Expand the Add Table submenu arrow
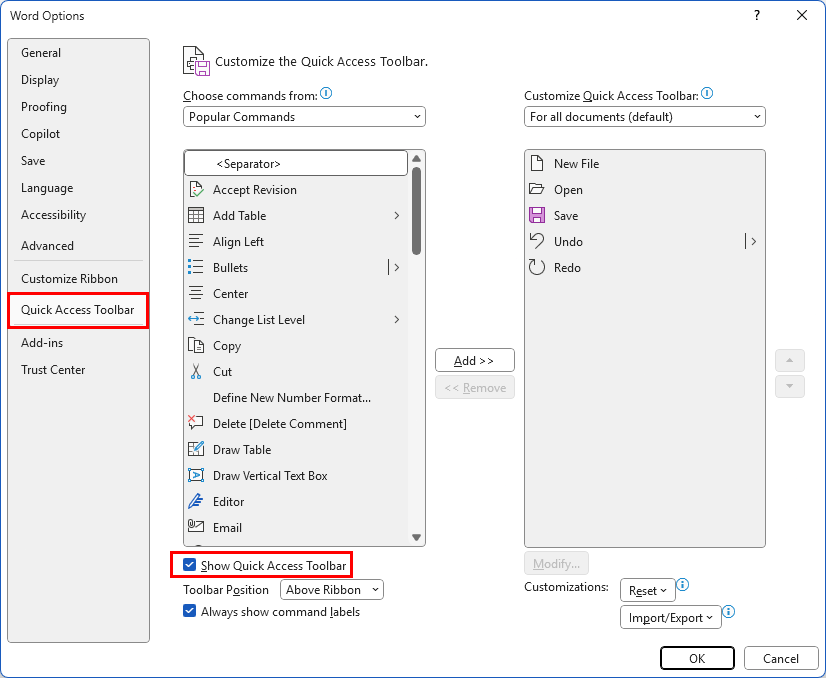This screenshot has height=678, width=826. [x=397, y=215]
